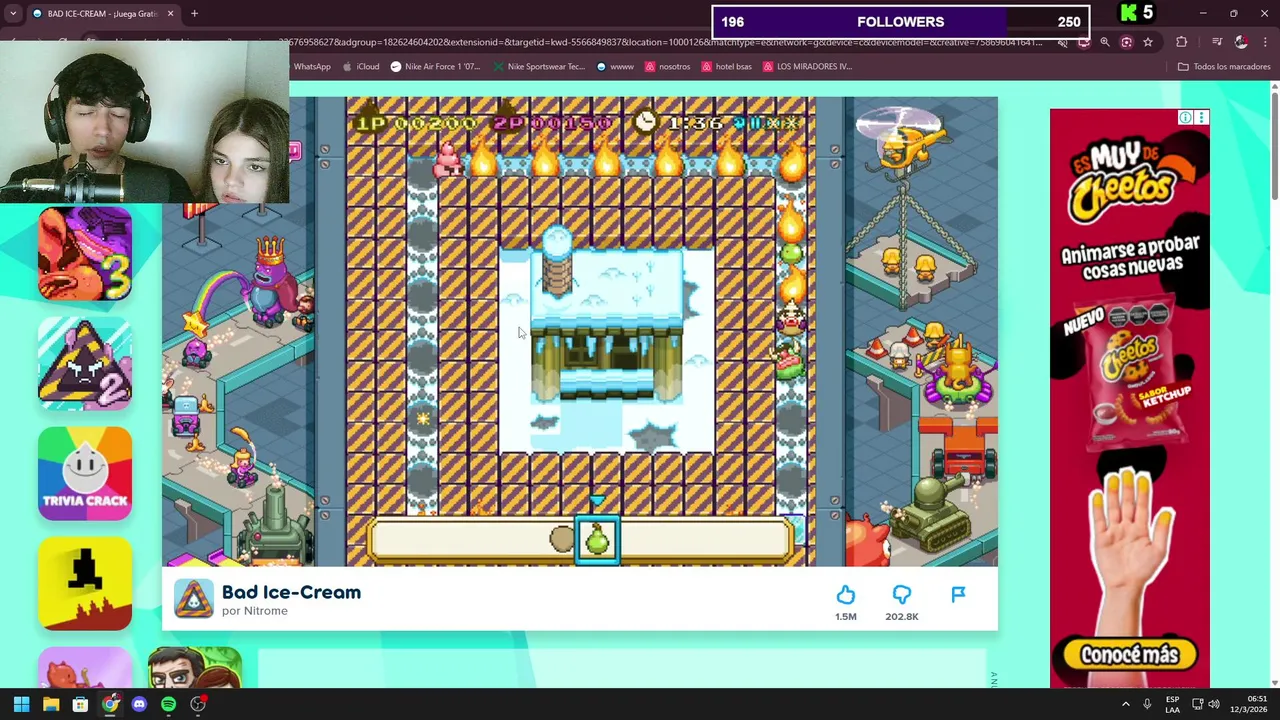The image size is (1280, 720).
Task: Launch the Trivia Crack game tile
Action: tap(85, 474)
